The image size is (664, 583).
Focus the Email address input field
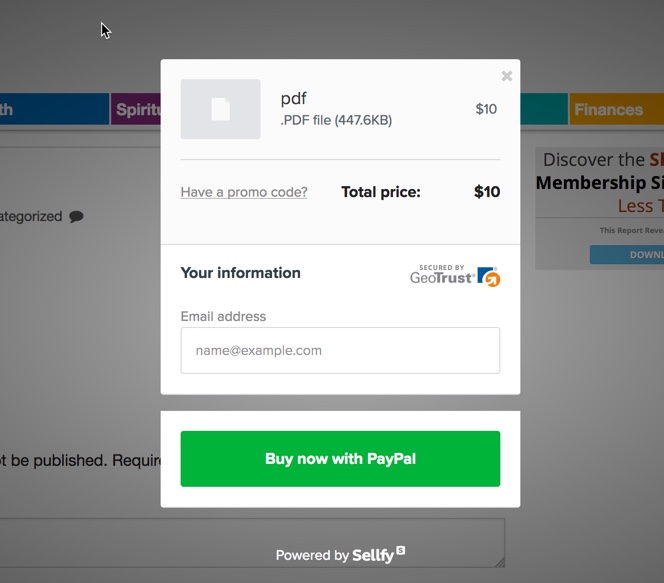point(340,351)
